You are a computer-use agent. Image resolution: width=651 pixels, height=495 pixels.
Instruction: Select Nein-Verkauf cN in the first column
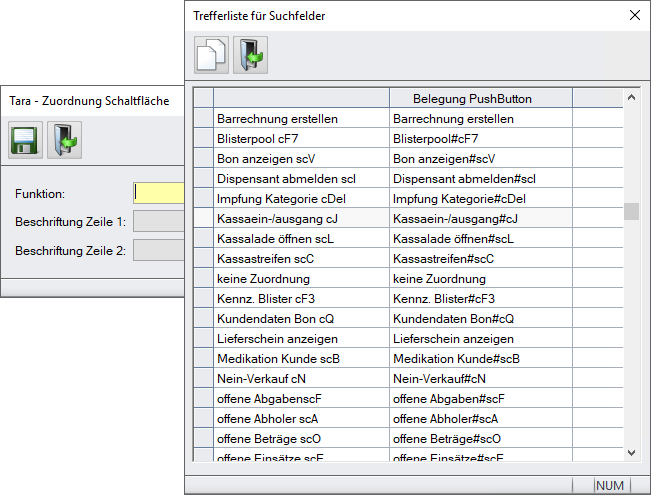coord(300,378)
